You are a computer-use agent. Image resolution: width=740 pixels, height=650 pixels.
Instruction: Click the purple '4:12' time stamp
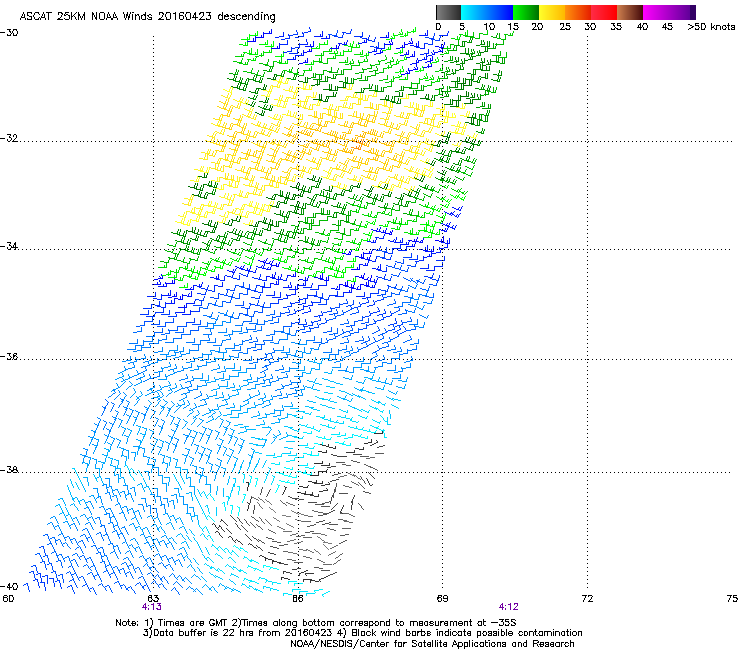(508, 607)
